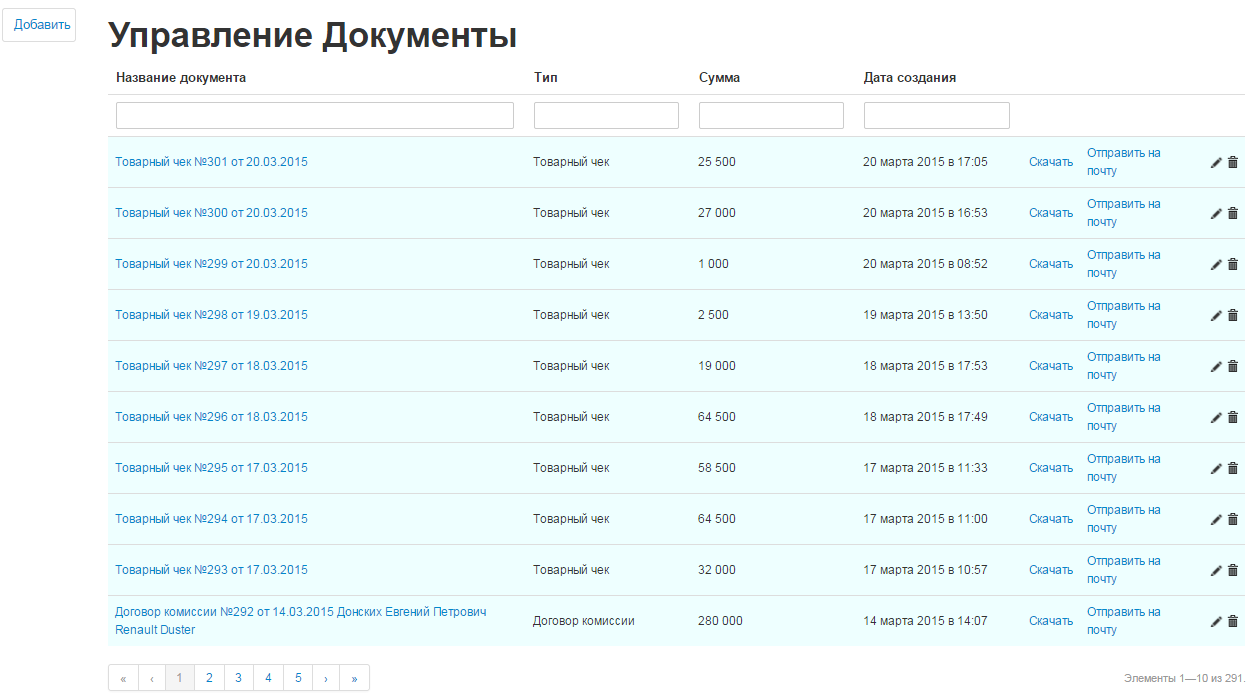This screenshot has width=1251, height=699.
Task: Remove Товарный чек №295 via trash icon
Action: 1233,468
